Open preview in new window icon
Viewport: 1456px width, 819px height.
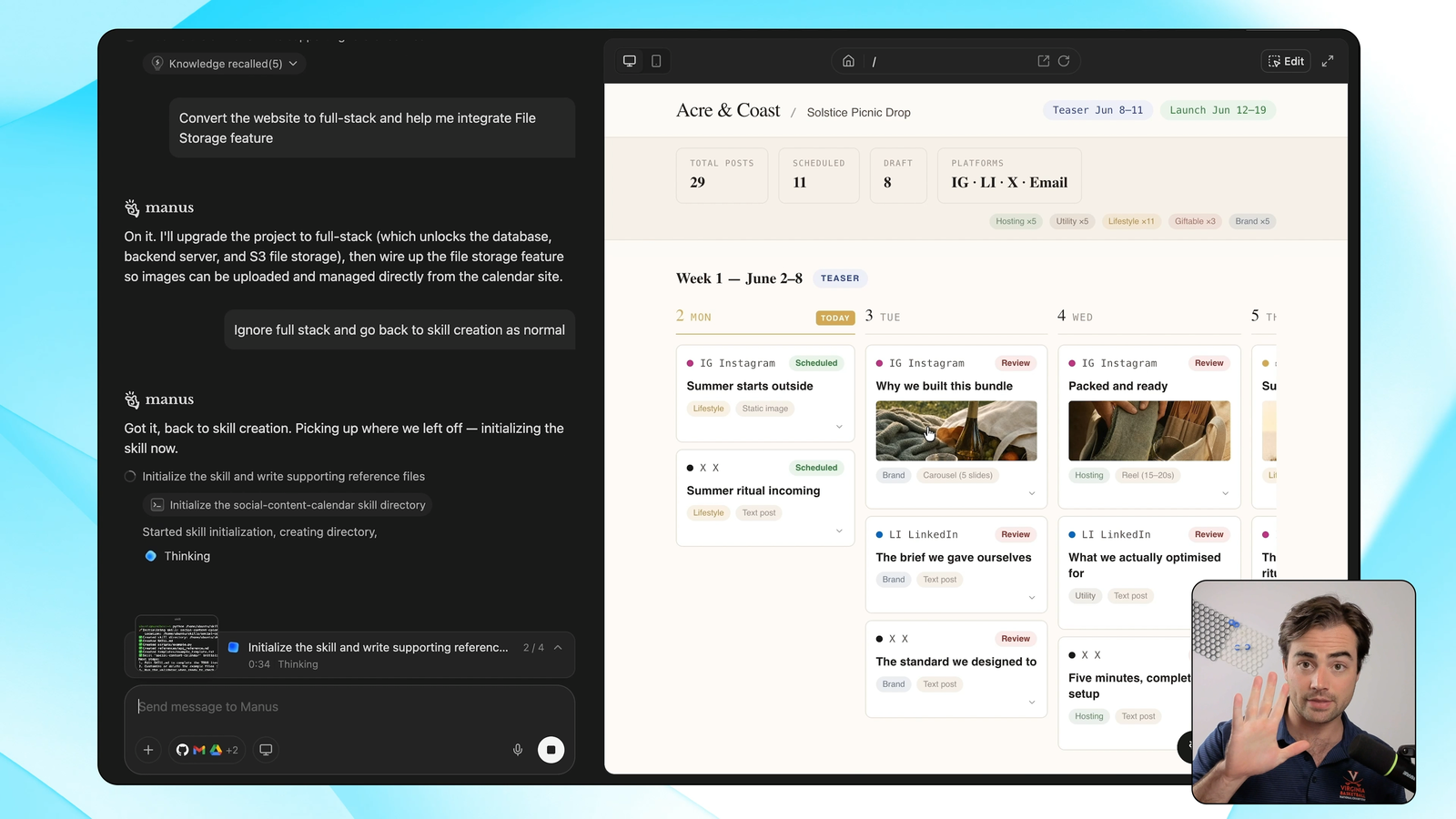coord(1044,61)
